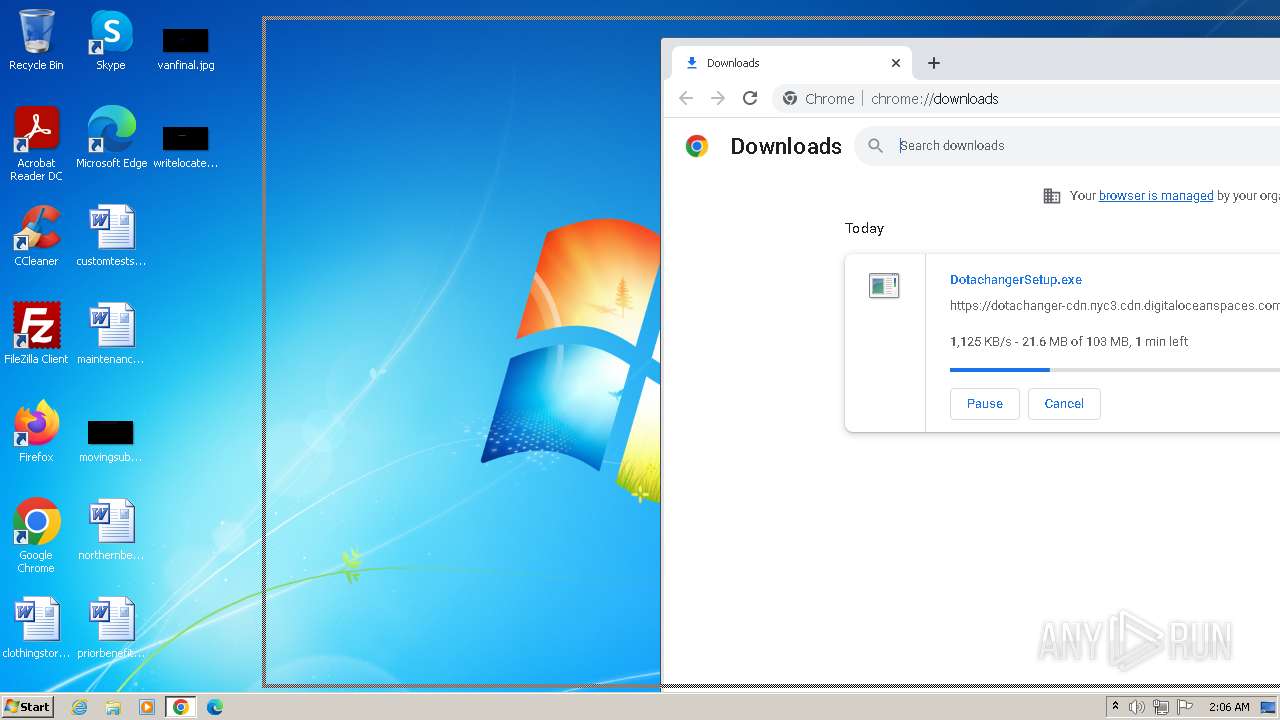
Task: Select the northernbe Word document
Action: pyautogui.click(x=111, y=531)
